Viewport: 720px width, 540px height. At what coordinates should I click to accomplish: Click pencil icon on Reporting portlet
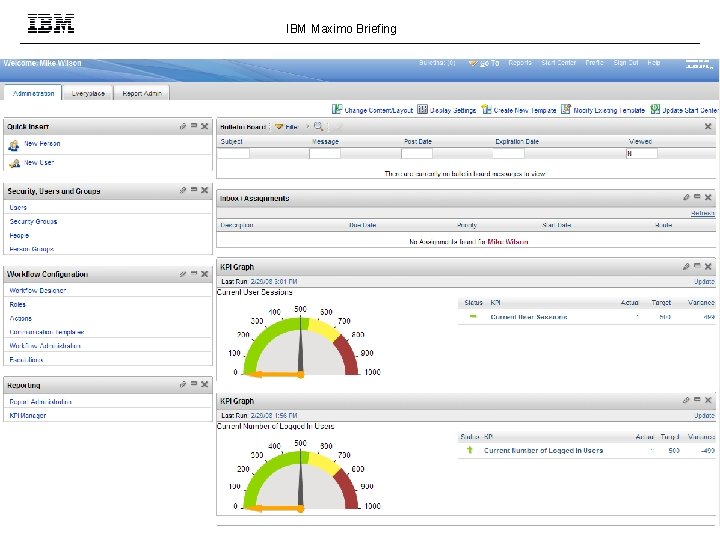pyautogui.click(x=183, y=384)
